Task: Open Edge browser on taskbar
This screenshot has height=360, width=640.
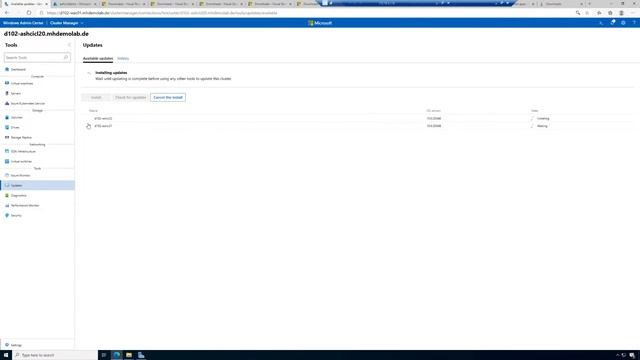Action: [117, 355]
